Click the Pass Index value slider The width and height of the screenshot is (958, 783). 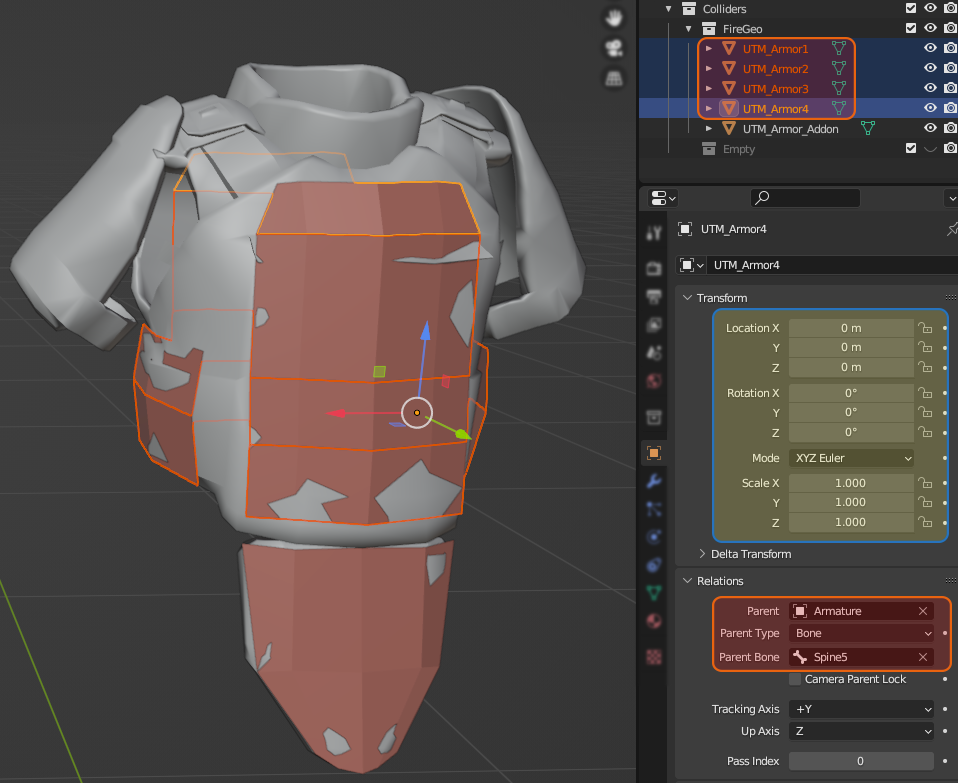click(860, 761)
